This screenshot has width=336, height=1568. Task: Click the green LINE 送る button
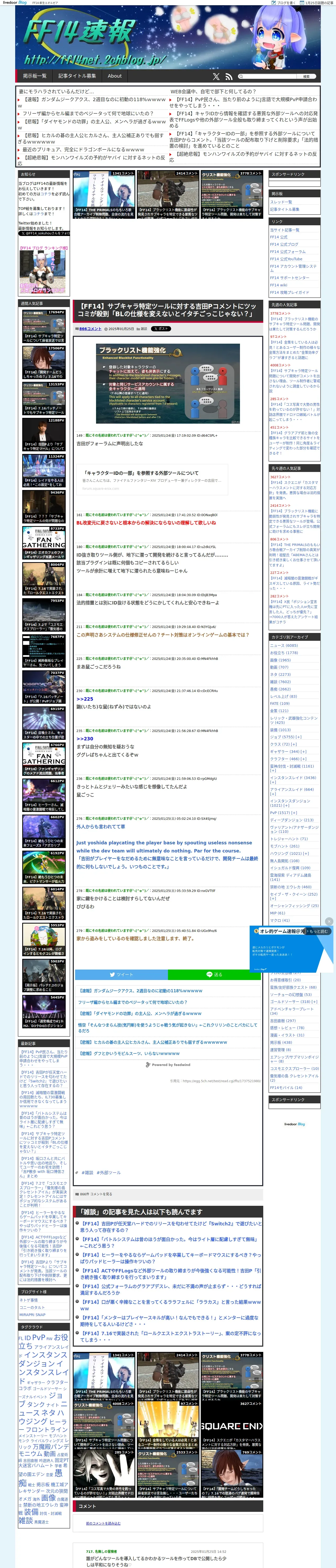(215, 975)
